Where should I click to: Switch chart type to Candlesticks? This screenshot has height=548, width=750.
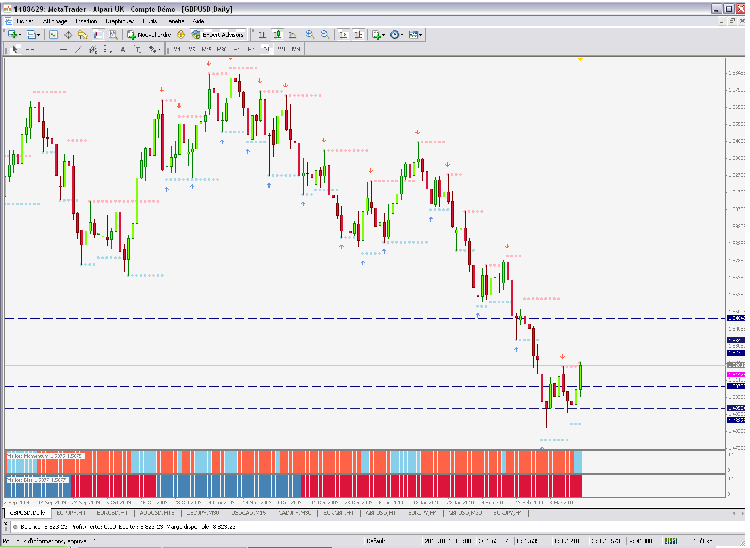tap(277, 34)
